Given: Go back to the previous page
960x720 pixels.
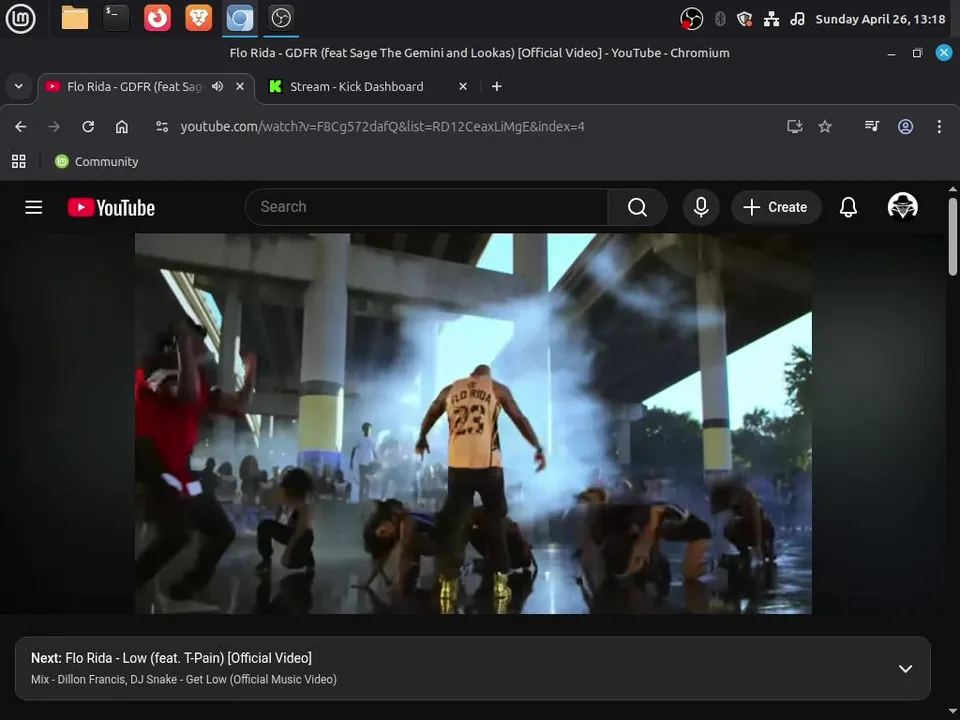Looking at the screenshot, I should pyautogui.click(x=21, y=127).
